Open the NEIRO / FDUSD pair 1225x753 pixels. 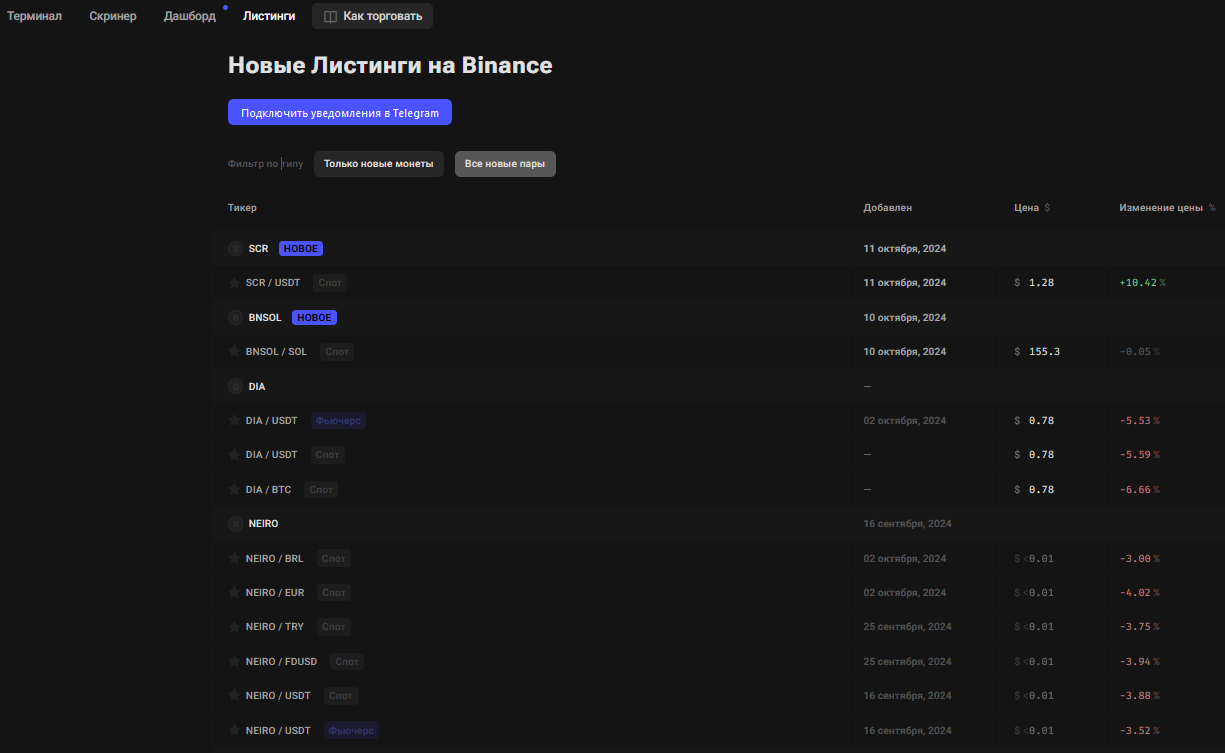coord(282,662)
